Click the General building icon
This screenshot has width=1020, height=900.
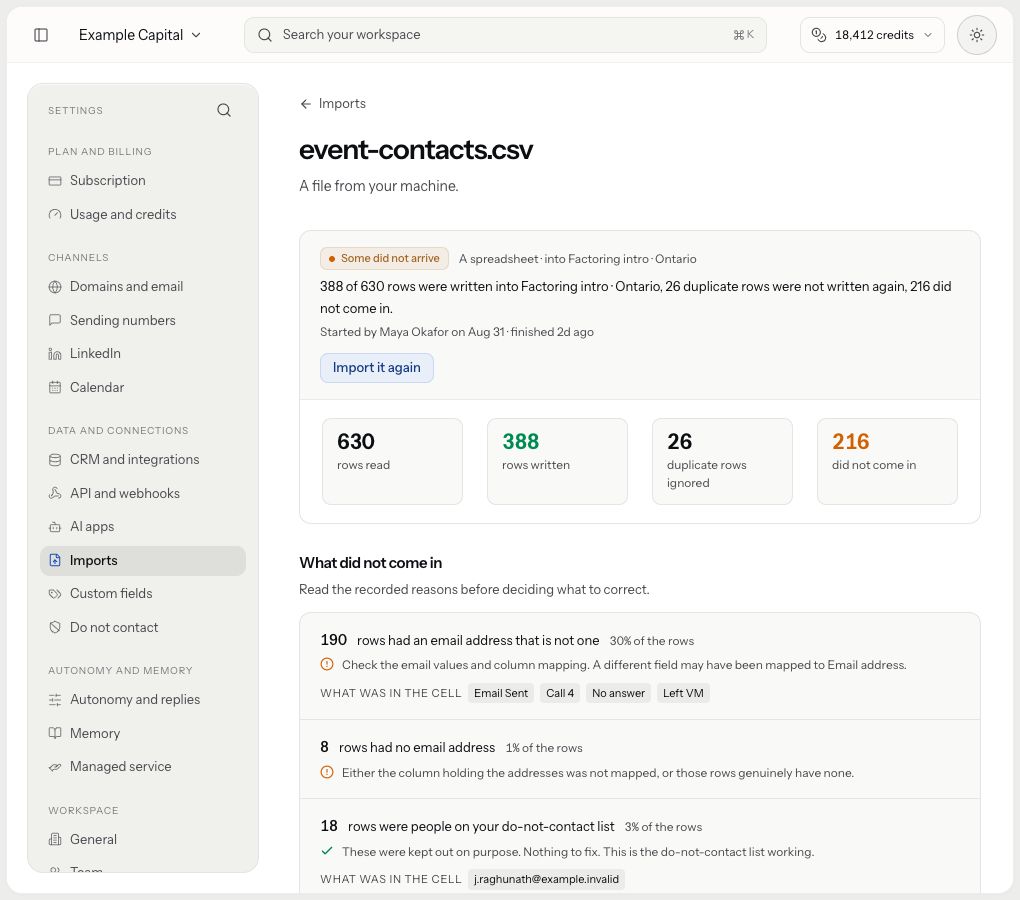pos(55,840)
